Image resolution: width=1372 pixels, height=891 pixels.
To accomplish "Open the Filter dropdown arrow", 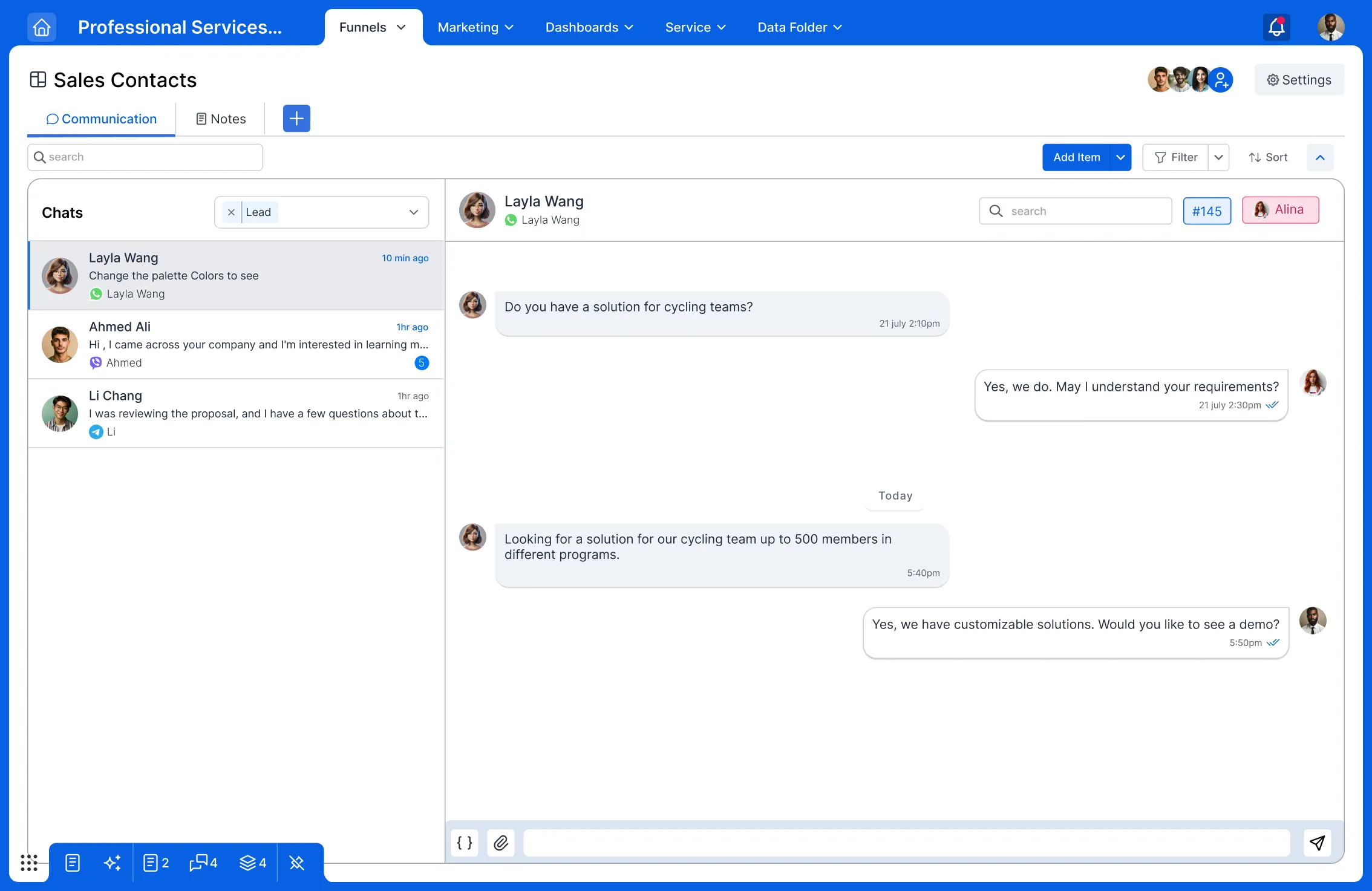I will pos(1218,157).
